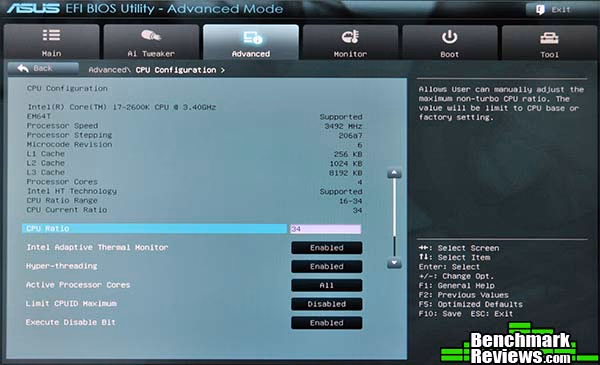
Task: Click the Microcode Revision label
Action: click(69, 144)
